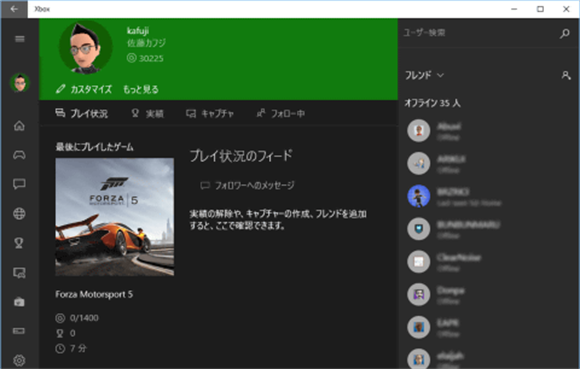The image size is (580, 369).
Task: Open the hamburger menu in sidebar
Action: (20, 39)
